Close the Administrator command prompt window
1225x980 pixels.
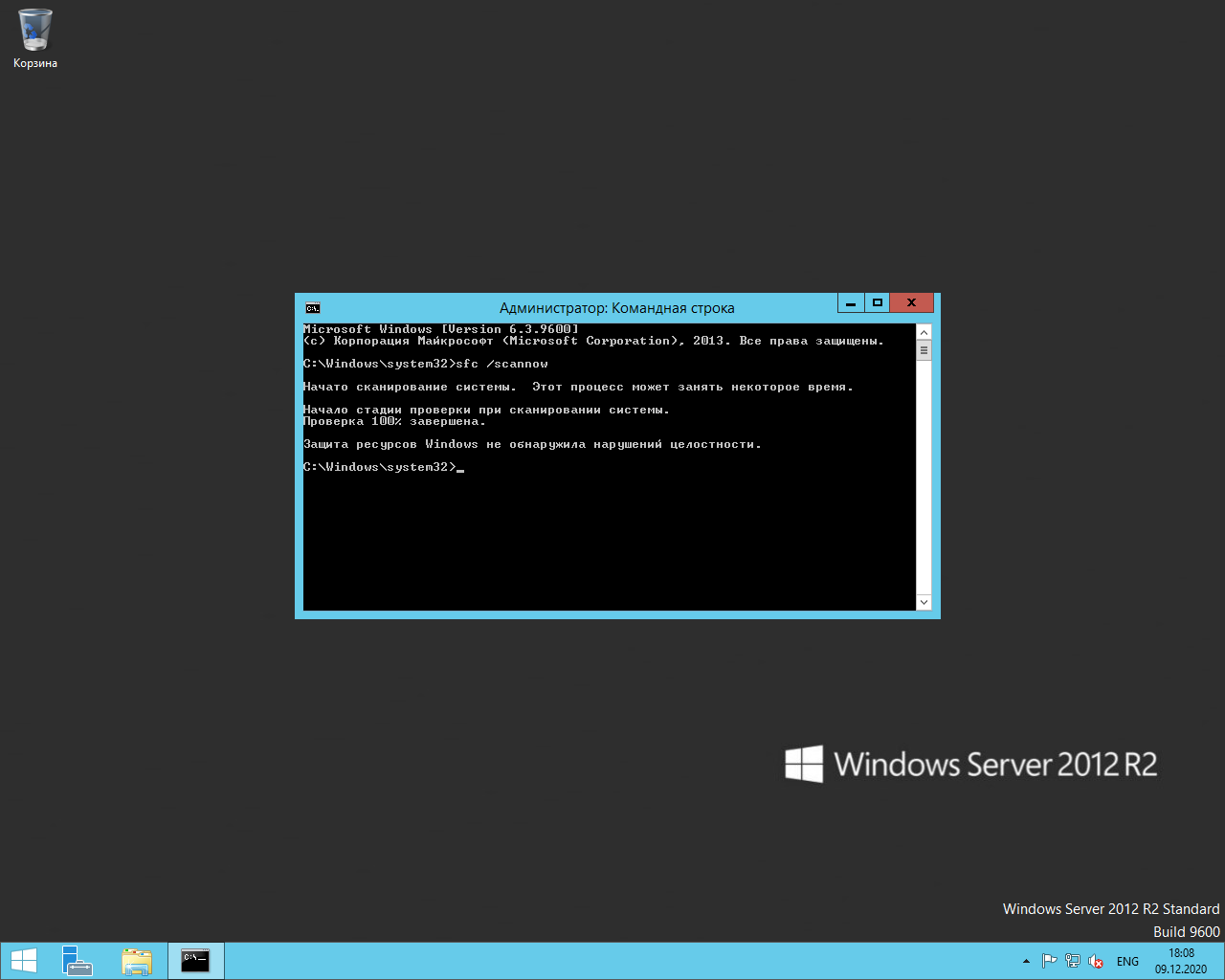point(911,302)
